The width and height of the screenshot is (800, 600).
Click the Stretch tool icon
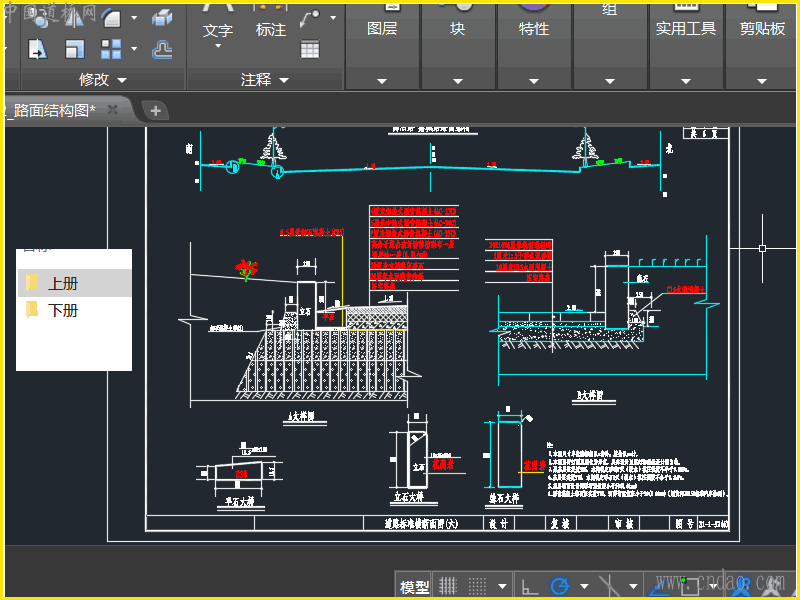38,48
